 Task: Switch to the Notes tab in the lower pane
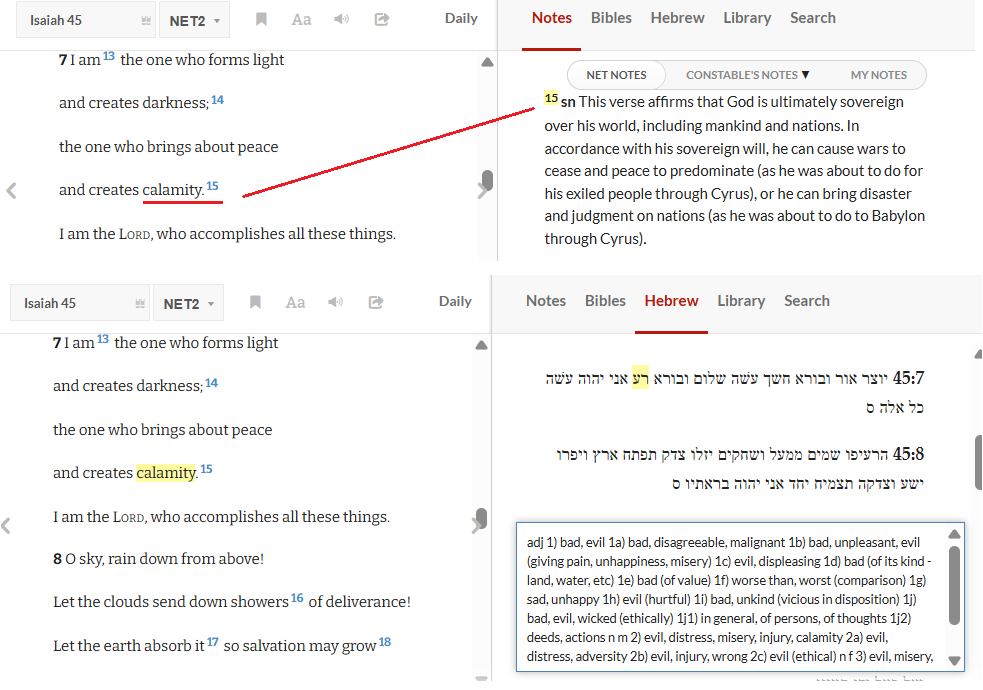(x=546, y=301)
